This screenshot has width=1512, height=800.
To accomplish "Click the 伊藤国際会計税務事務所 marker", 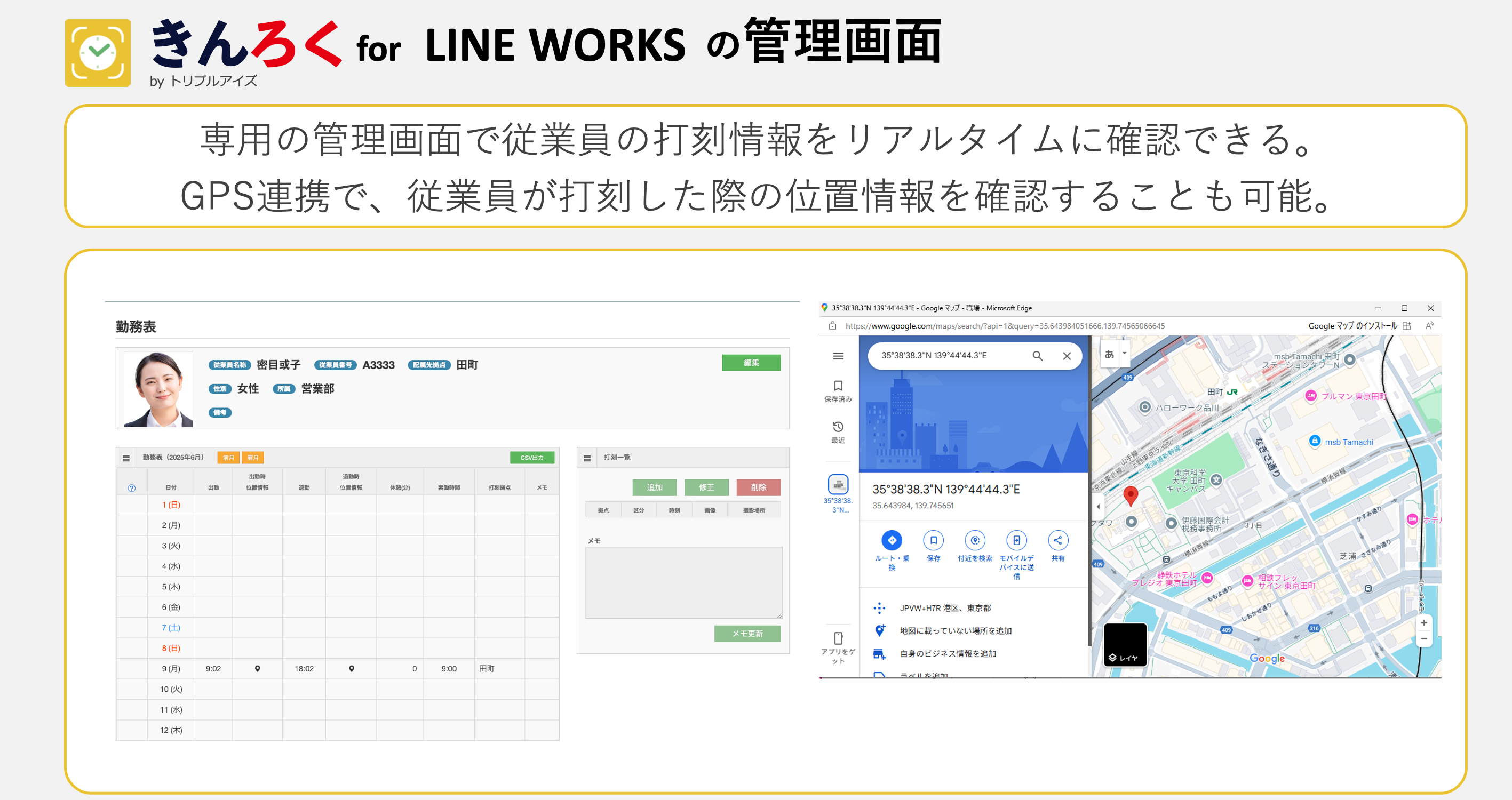I will [x=1171, y=523].
